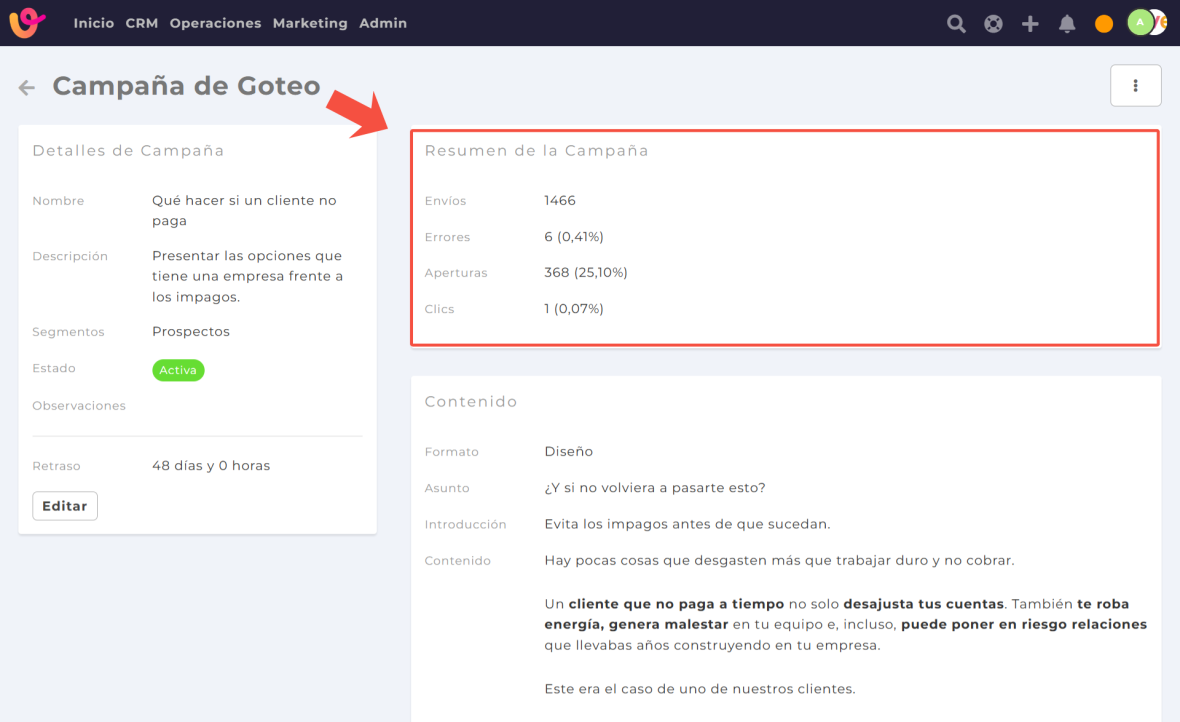Open the green user avatar 'A'
The image size is (1180, 722).
coord(1140,23)
